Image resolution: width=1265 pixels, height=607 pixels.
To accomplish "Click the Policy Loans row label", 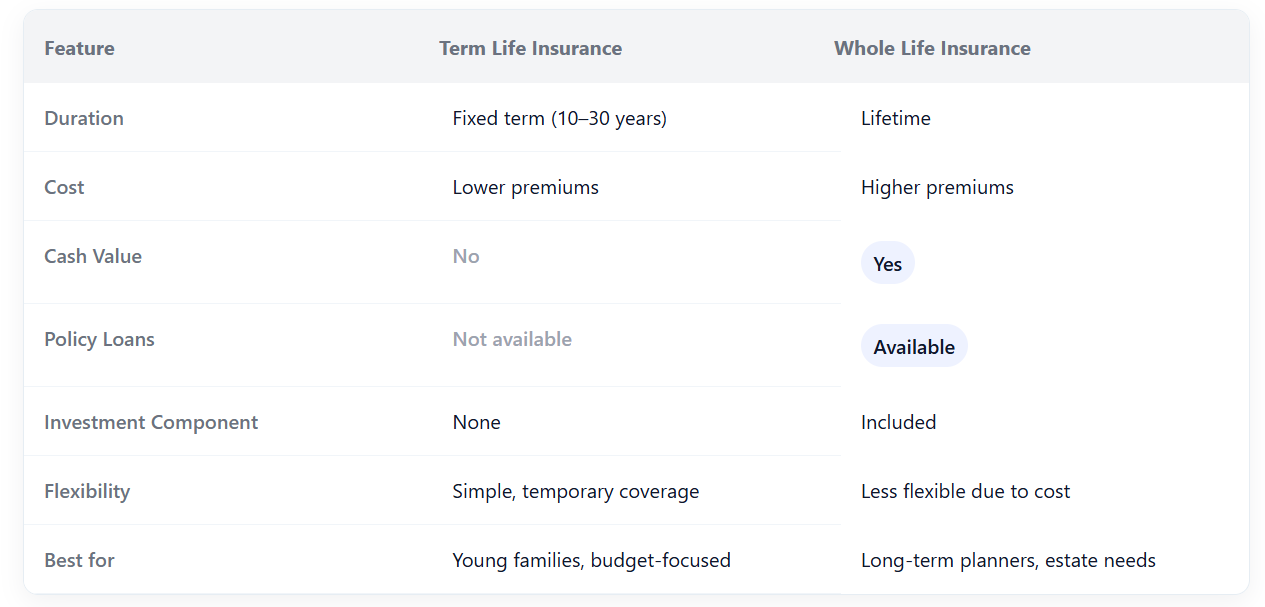I will tap(99, 339).
